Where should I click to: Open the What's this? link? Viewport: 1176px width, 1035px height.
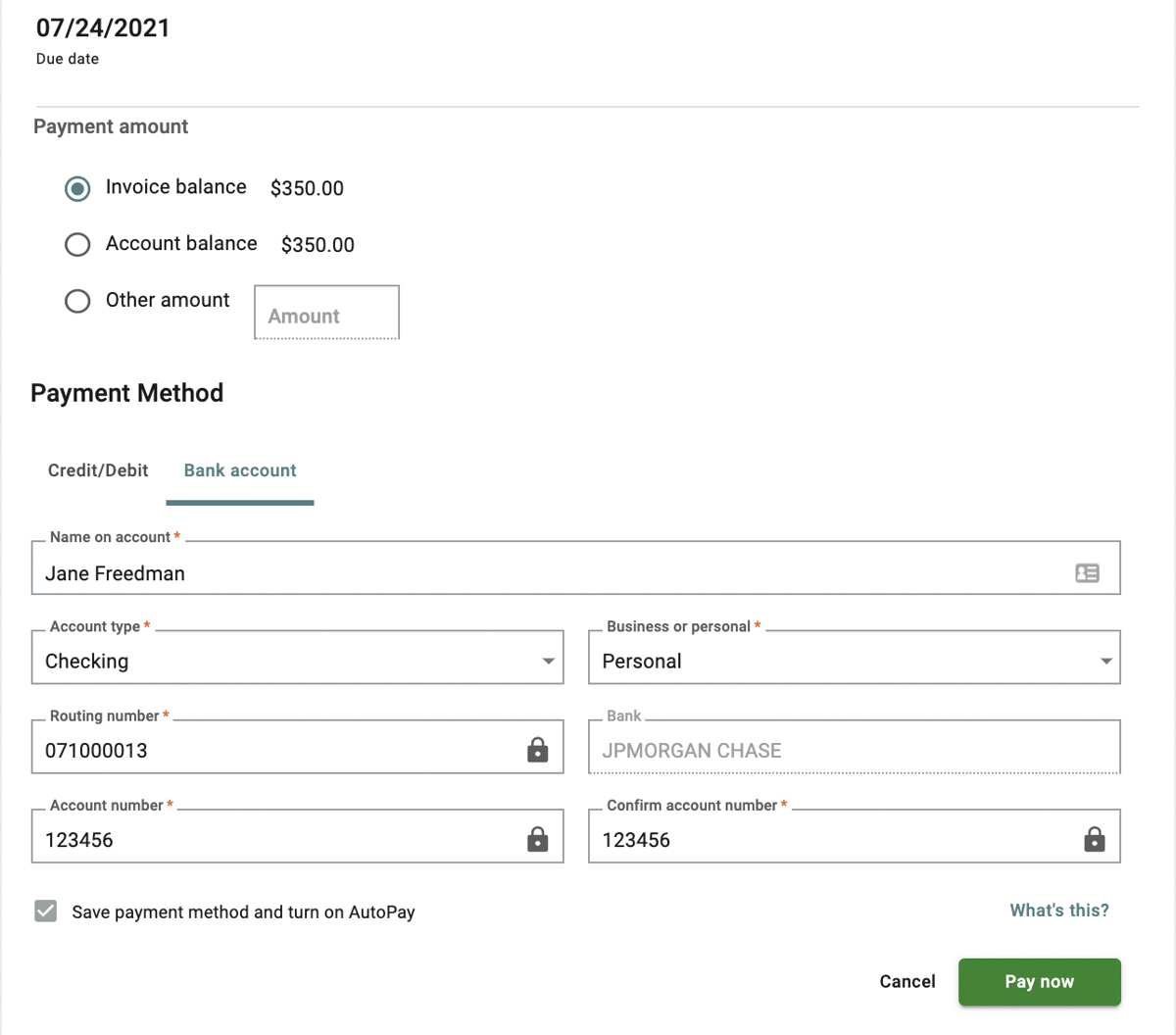coord(1058,911)
